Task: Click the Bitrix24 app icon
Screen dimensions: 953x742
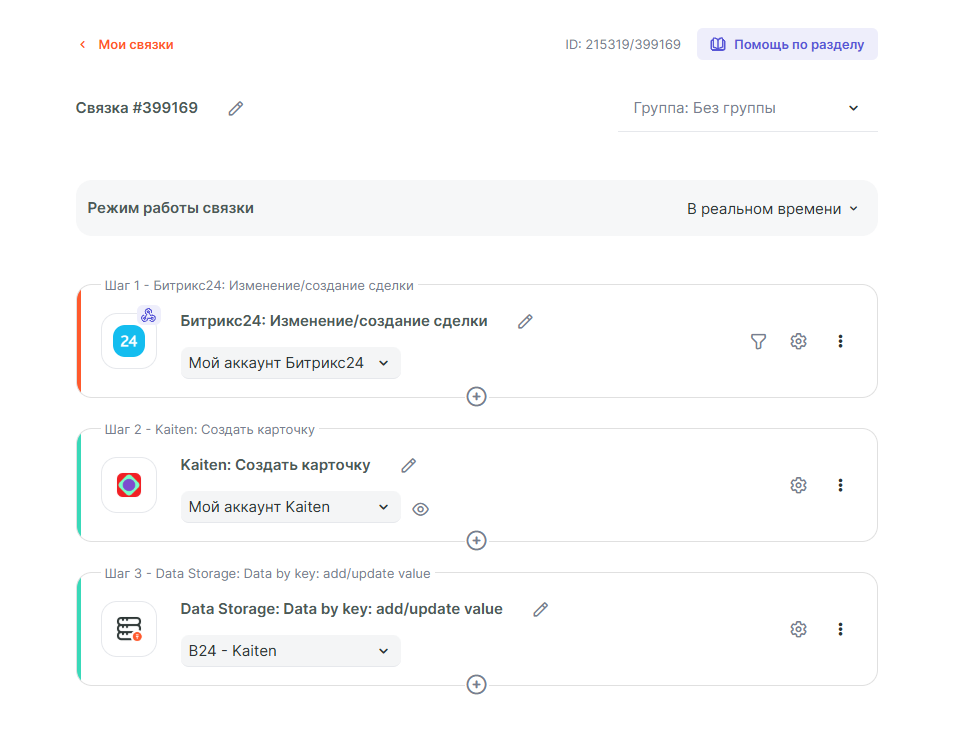Action: tap(129, 342)
